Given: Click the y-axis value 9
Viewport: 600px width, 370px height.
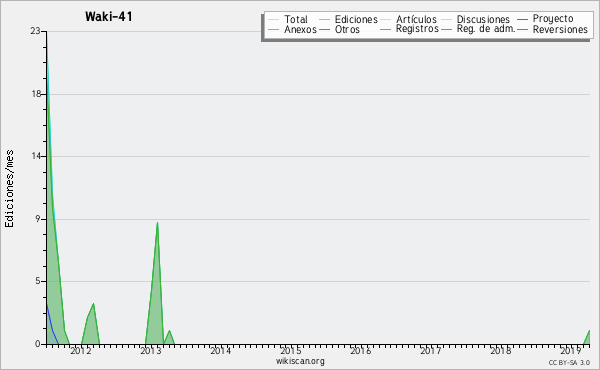Looking at the screenshot, I should [x=38, y=219].
